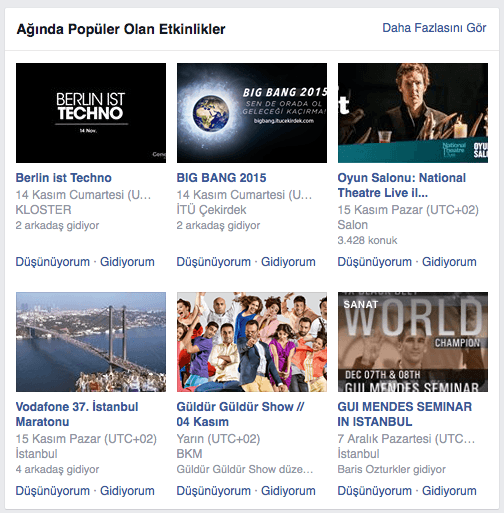Open the Güldür Güldür Show cast photo
Viewport: 504px width, 513px height.
point(252,342)
